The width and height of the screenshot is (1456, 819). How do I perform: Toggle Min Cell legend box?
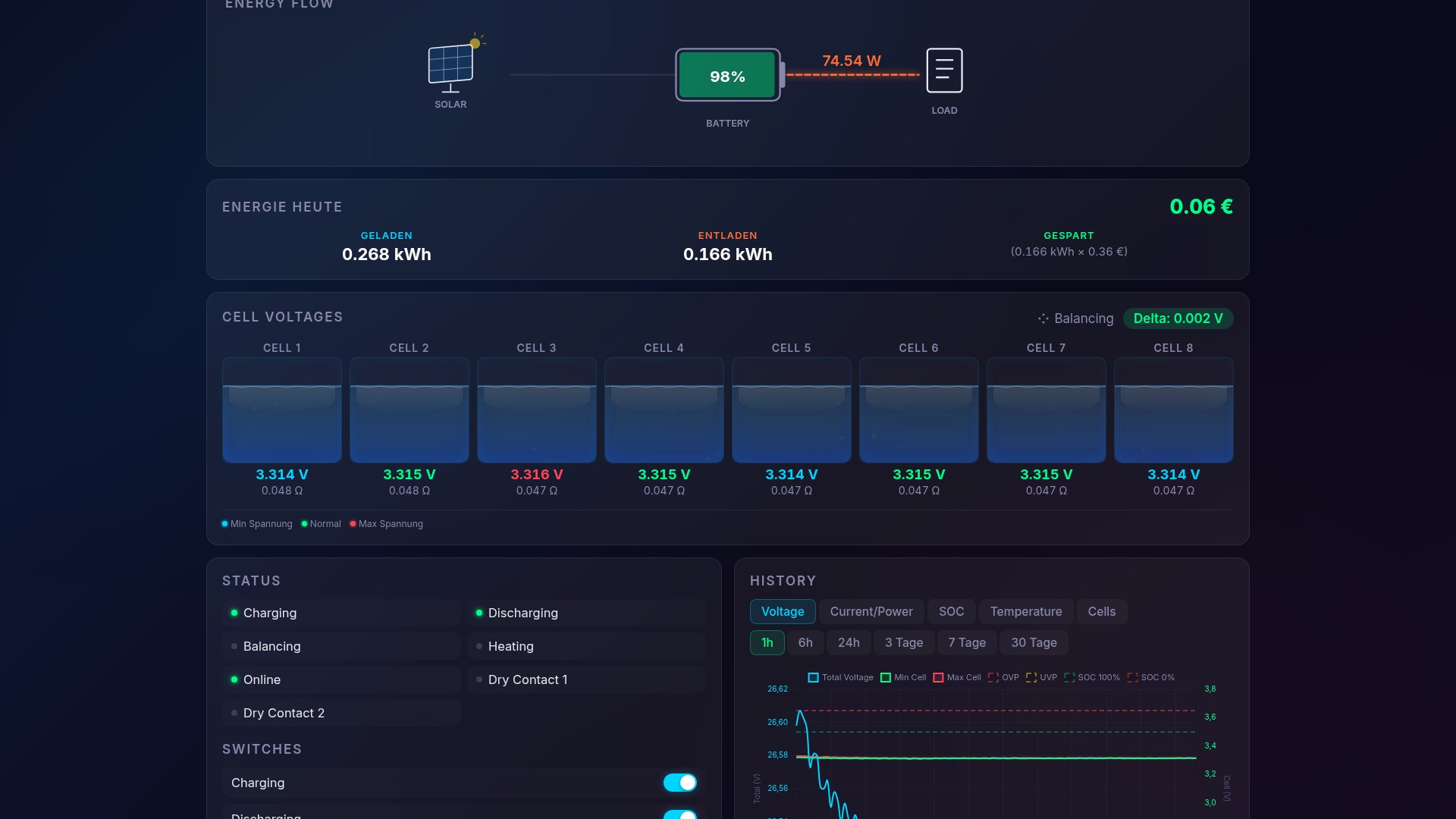click(886, 678)
